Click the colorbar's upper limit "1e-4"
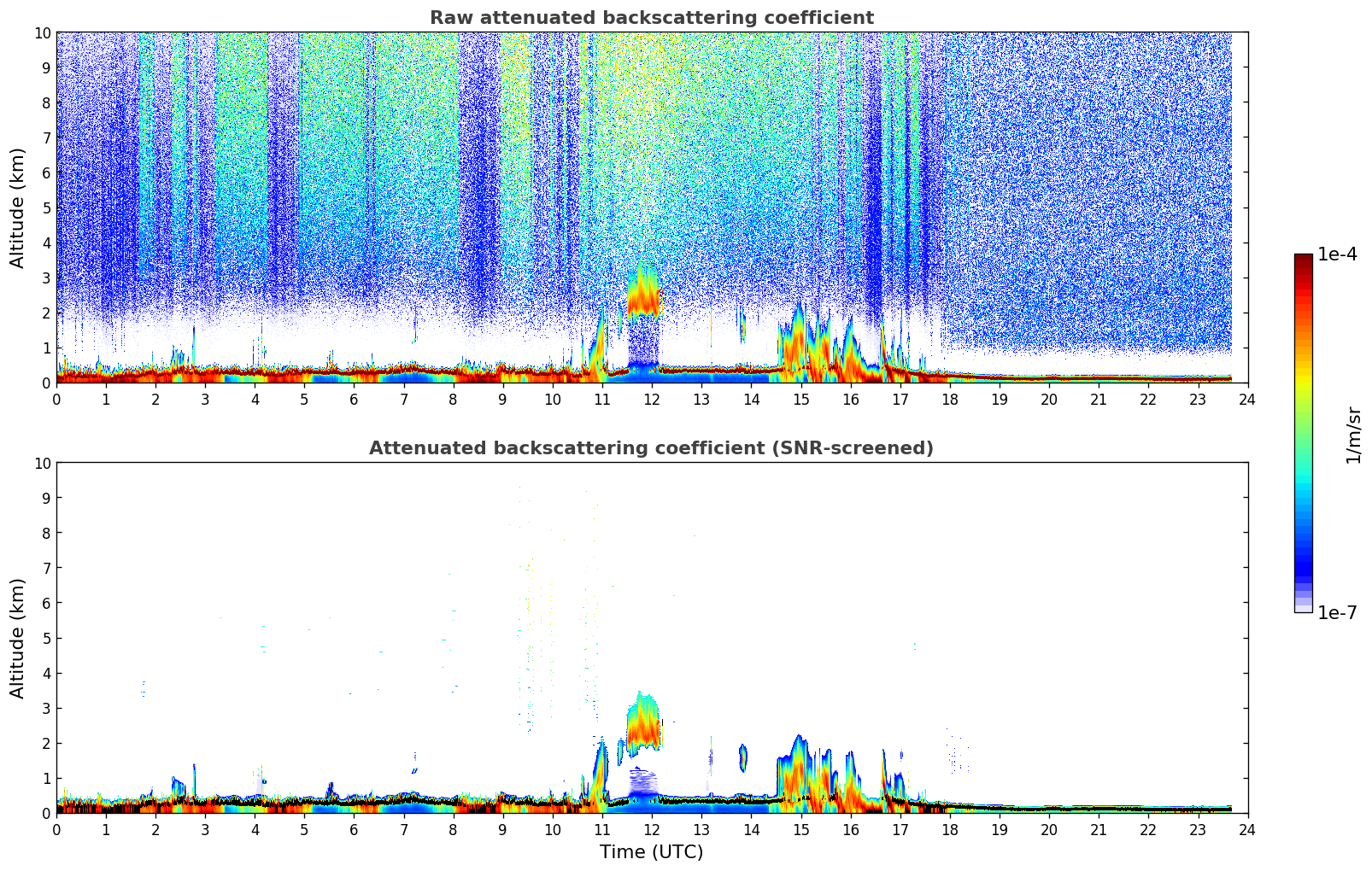The width and height of the screenshot is (1372, 871). pos(1337,254)
